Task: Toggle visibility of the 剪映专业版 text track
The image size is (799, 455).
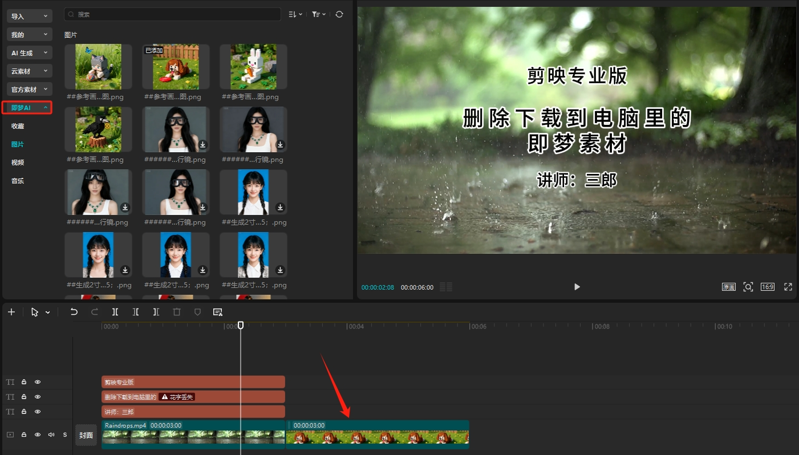Action: click(38, 382)
